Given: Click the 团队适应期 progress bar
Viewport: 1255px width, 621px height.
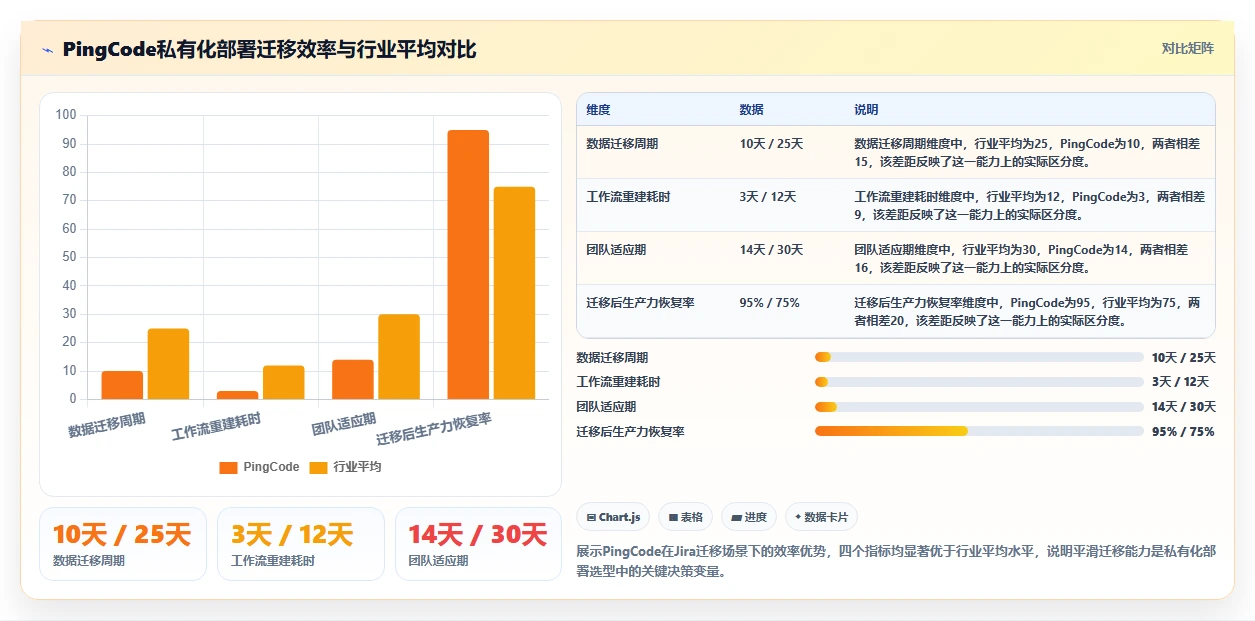Looking at the screenshot, I should tap(979, 406).
